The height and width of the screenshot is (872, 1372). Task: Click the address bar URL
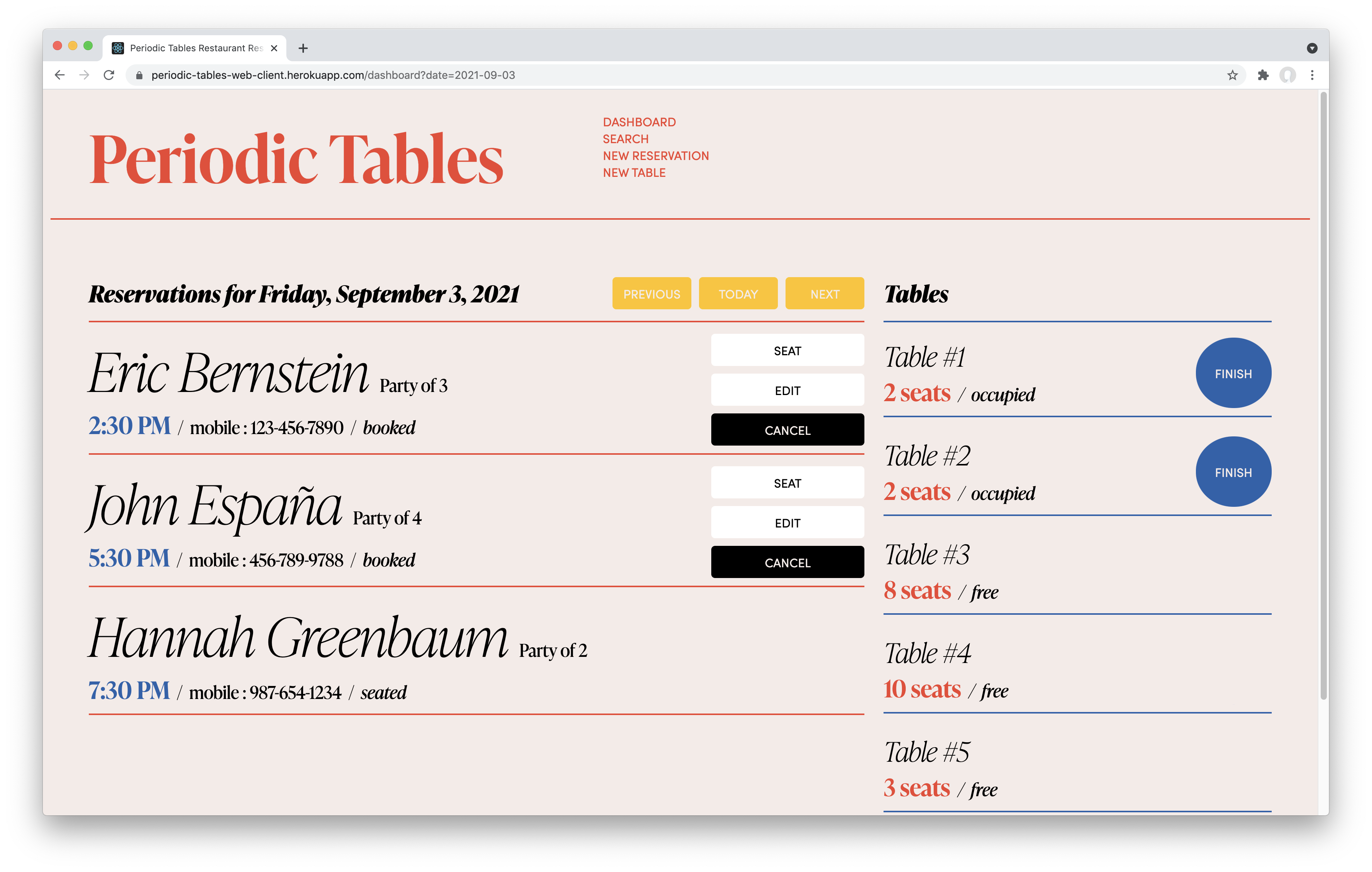pos(333,75)
